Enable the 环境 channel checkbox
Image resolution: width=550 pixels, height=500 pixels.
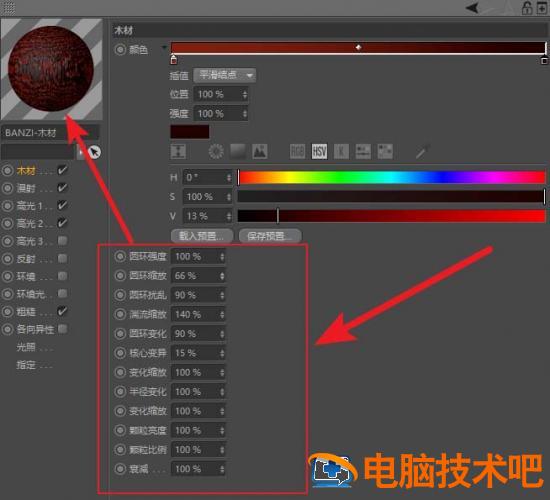[62, 276]
